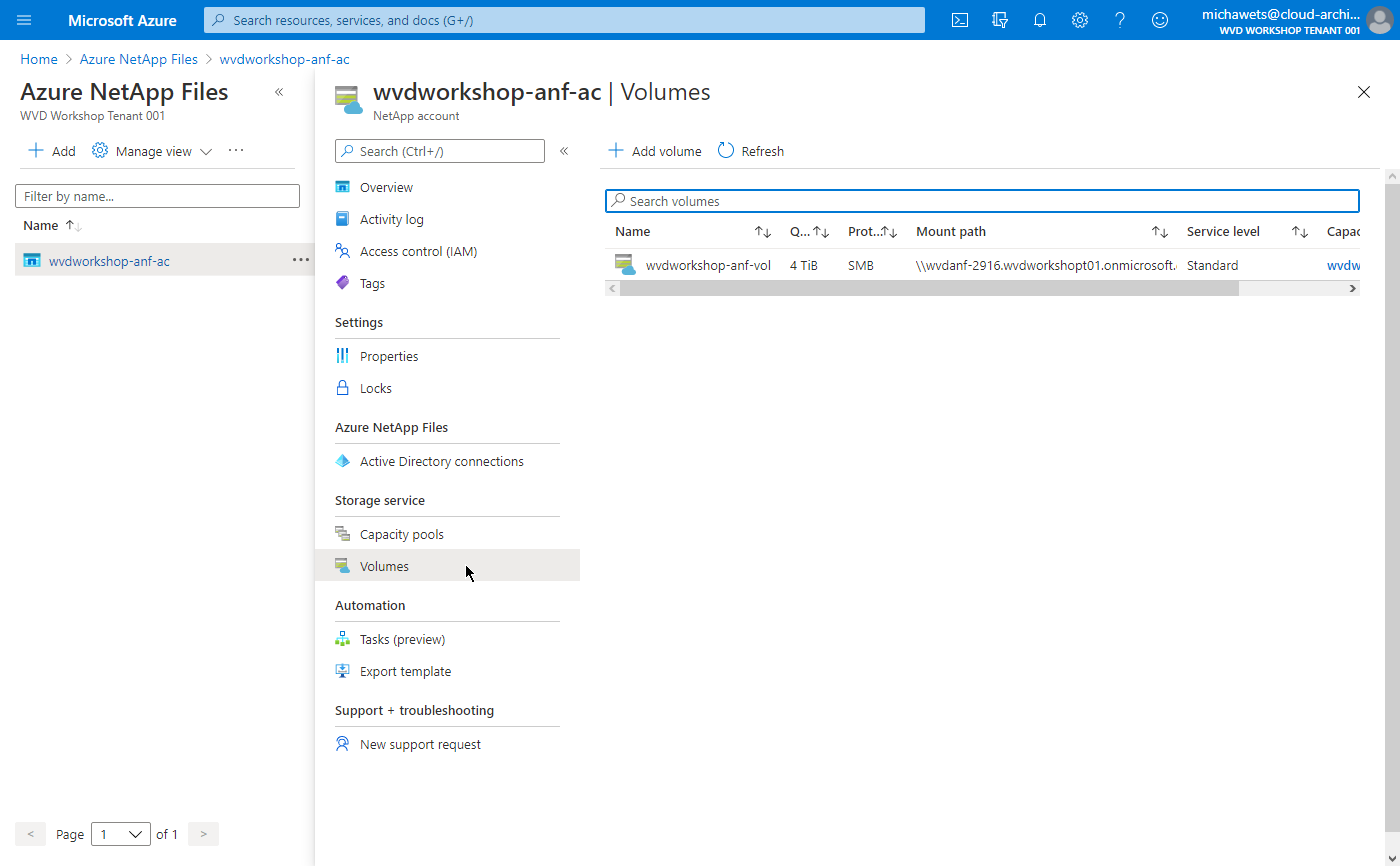
Task: Open portal settings gear
Action: tap(1080, 20)
